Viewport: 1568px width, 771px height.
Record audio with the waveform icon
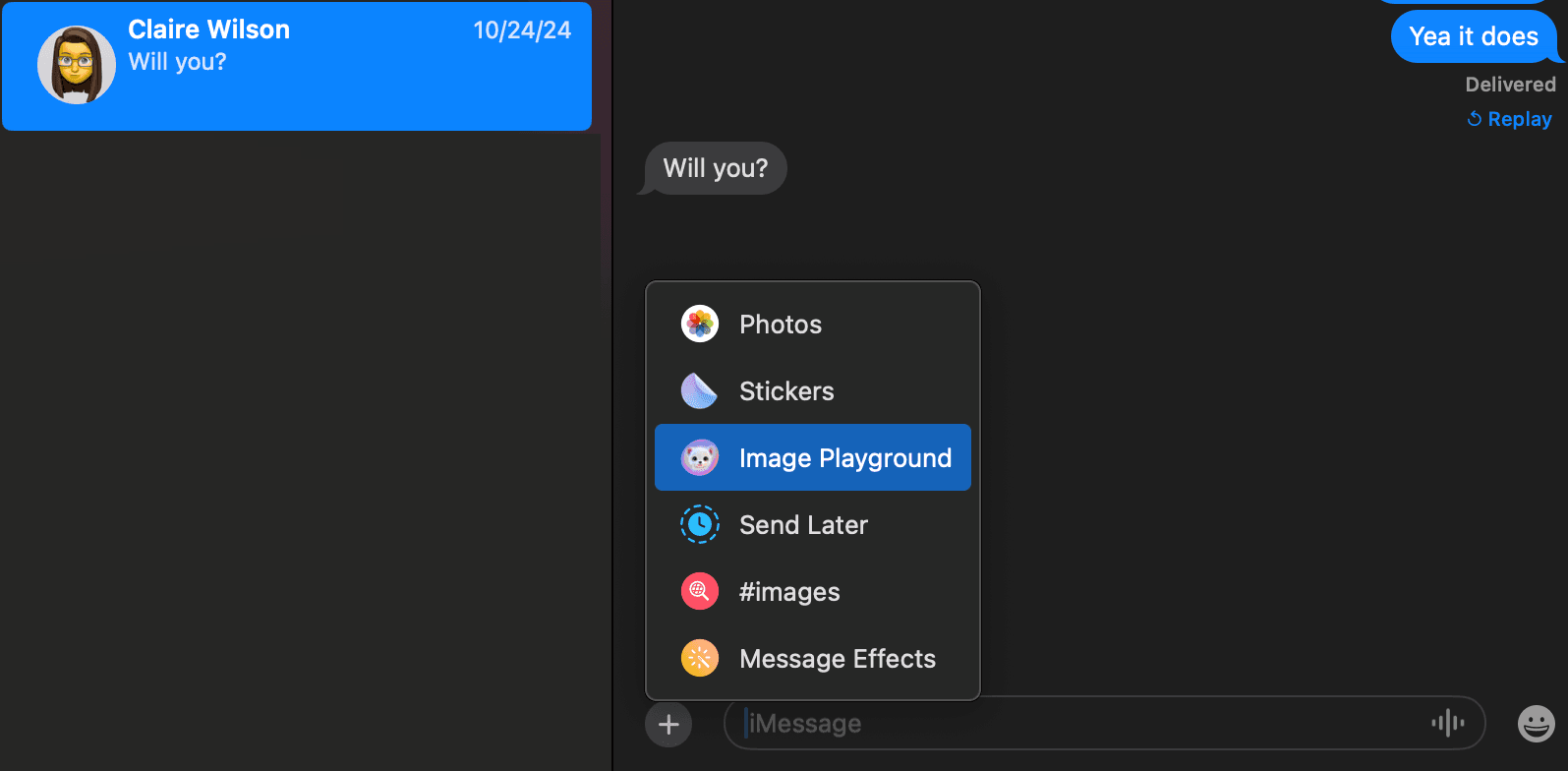coord(1448,724)
